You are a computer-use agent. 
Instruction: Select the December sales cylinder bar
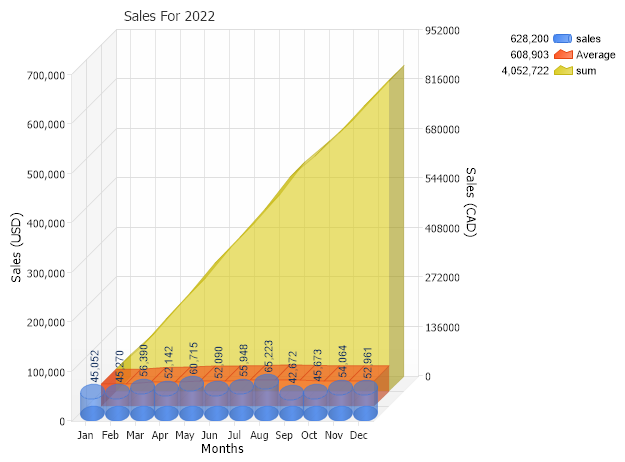point(365,399)
